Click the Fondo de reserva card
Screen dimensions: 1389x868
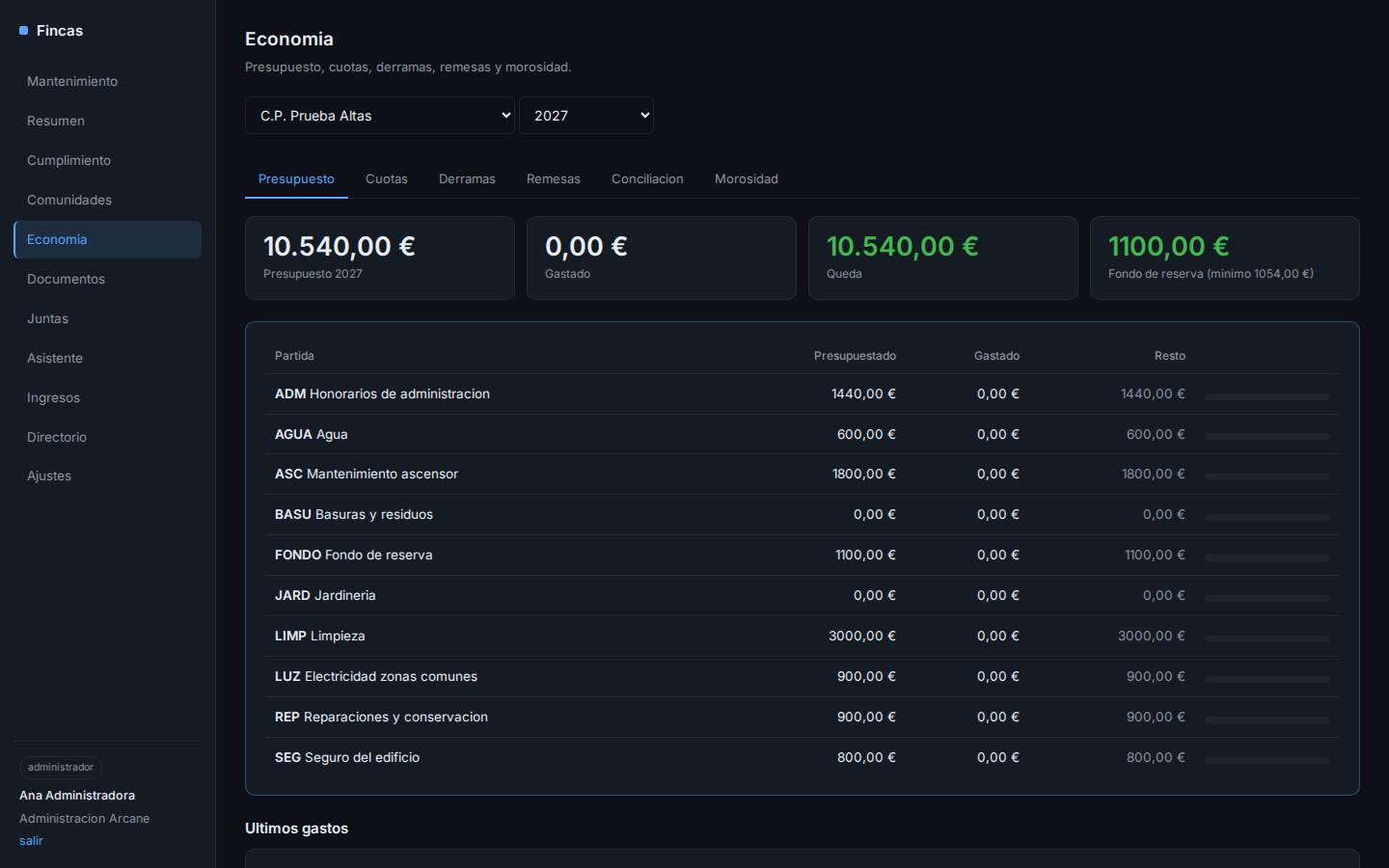point(1225,258)
